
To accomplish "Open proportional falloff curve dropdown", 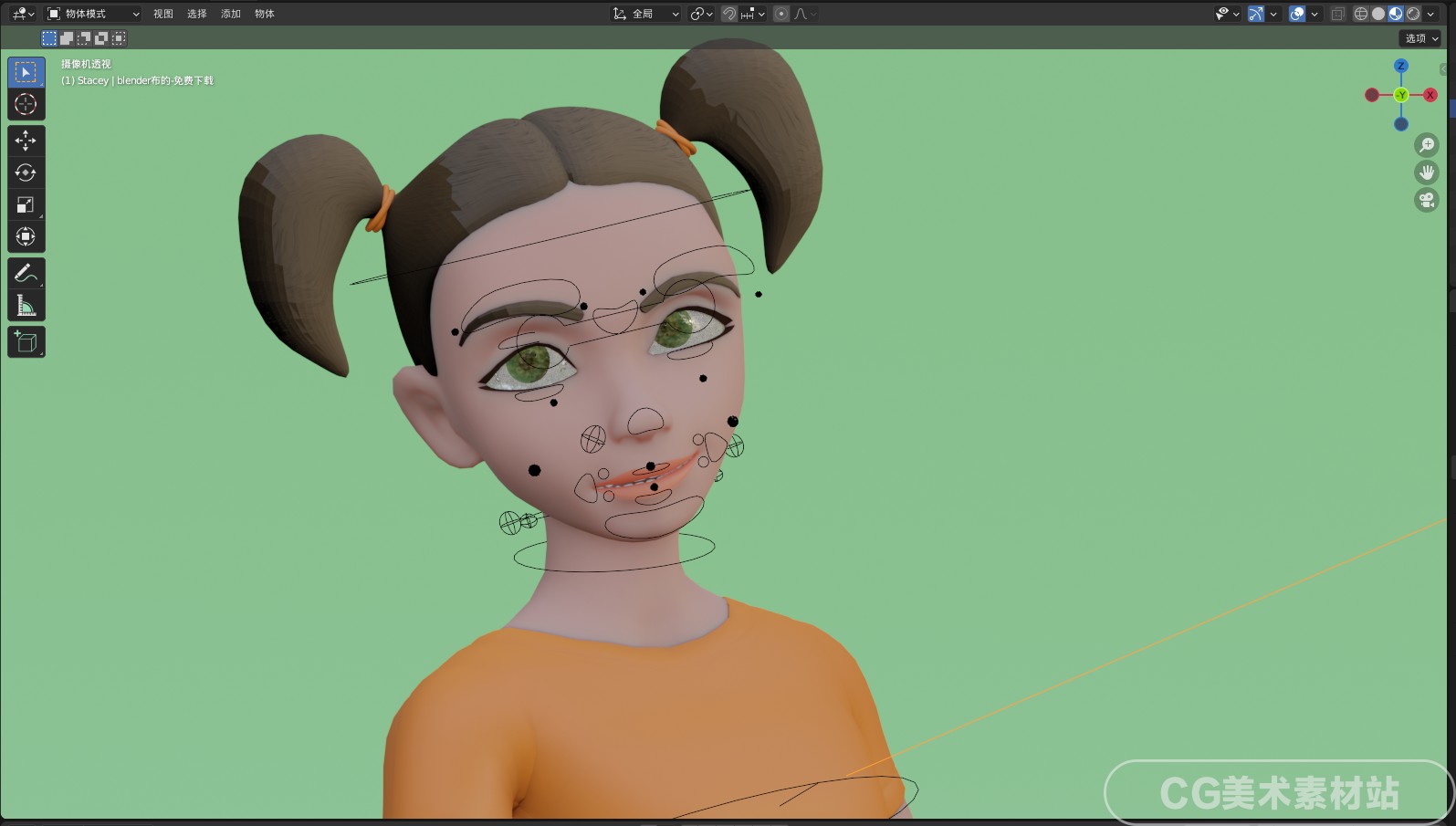I will (x=805, y=14).
